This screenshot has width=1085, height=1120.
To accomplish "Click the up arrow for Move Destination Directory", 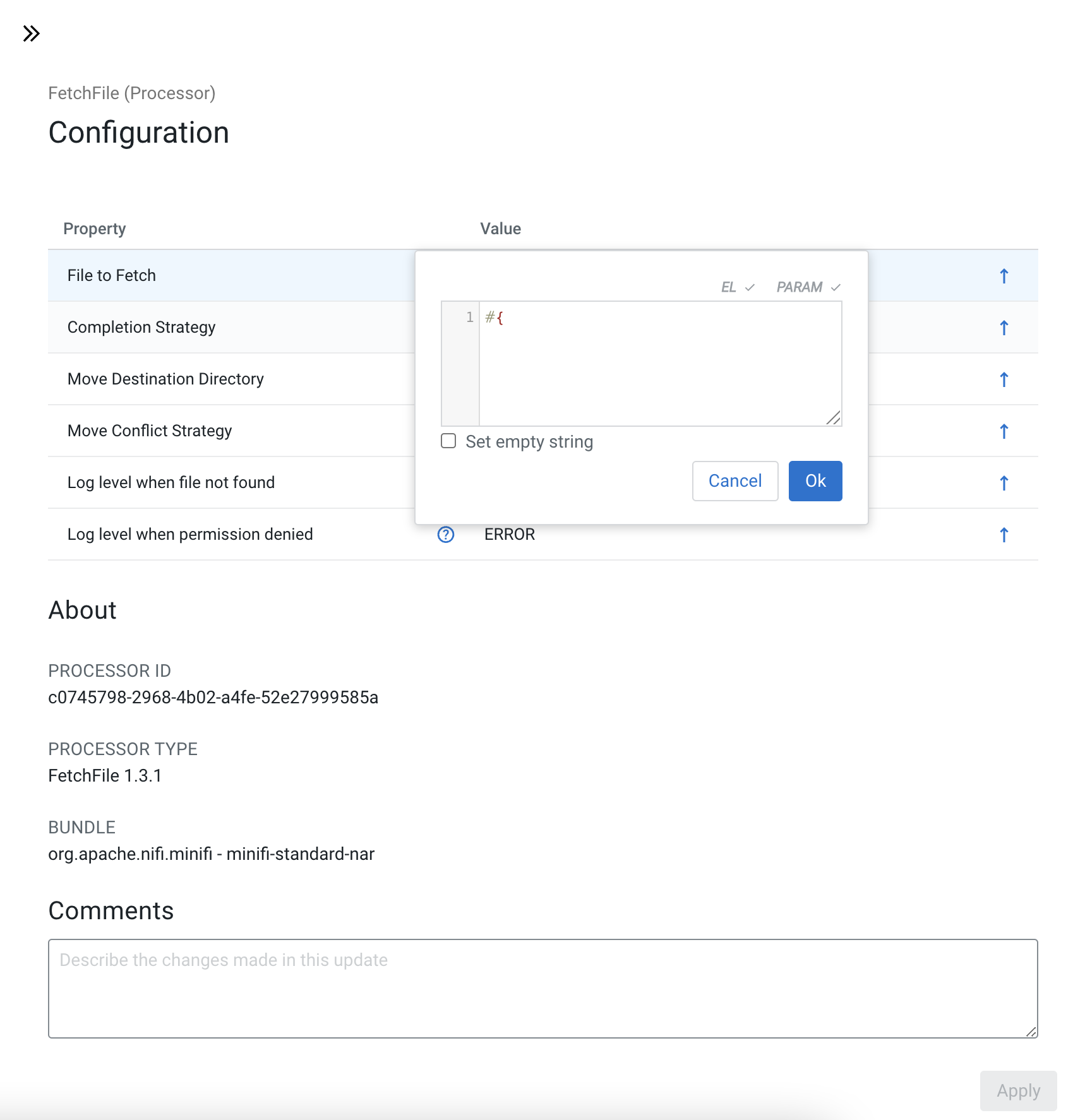I will click(x=1004, y=379).
